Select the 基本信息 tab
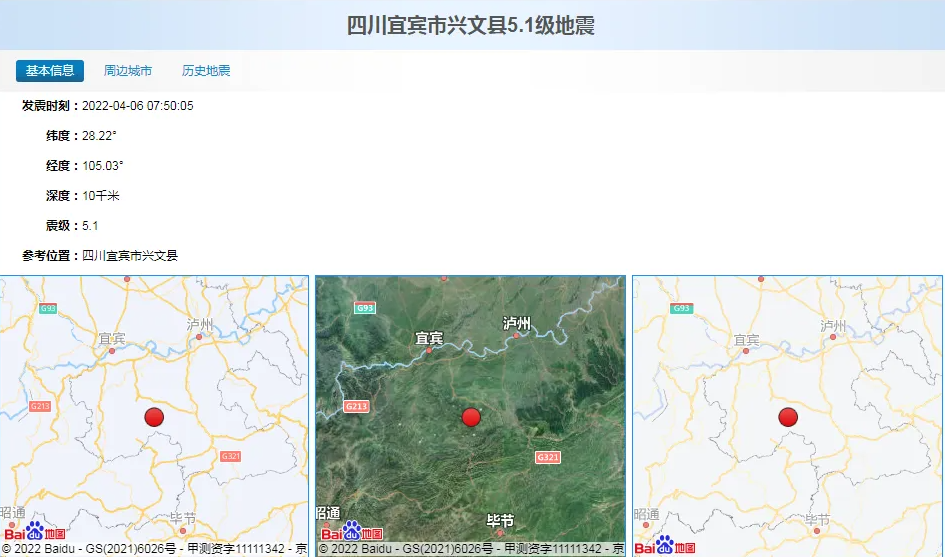Screen dimensions: 945x557 coord(49,71)
